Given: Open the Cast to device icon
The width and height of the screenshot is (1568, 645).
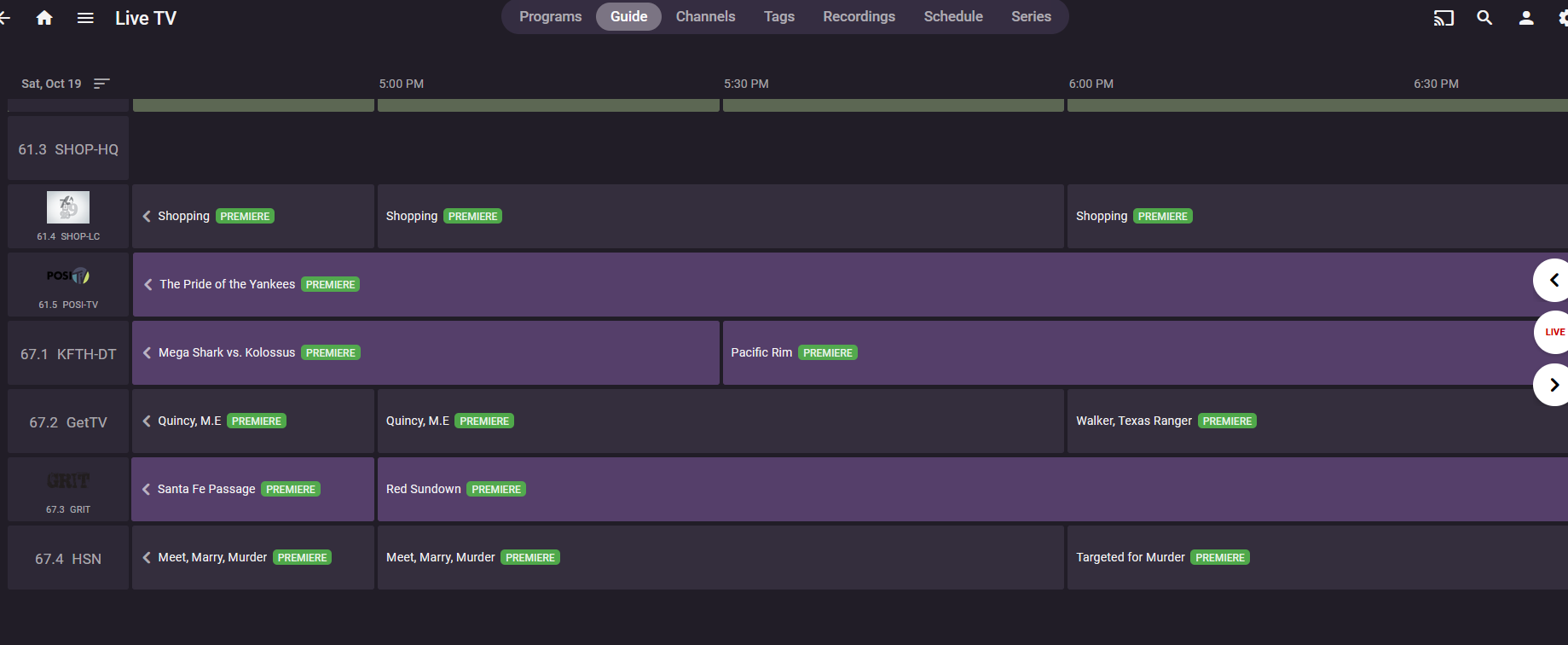Looking at the screenshot, I should tap(1443, 18).
